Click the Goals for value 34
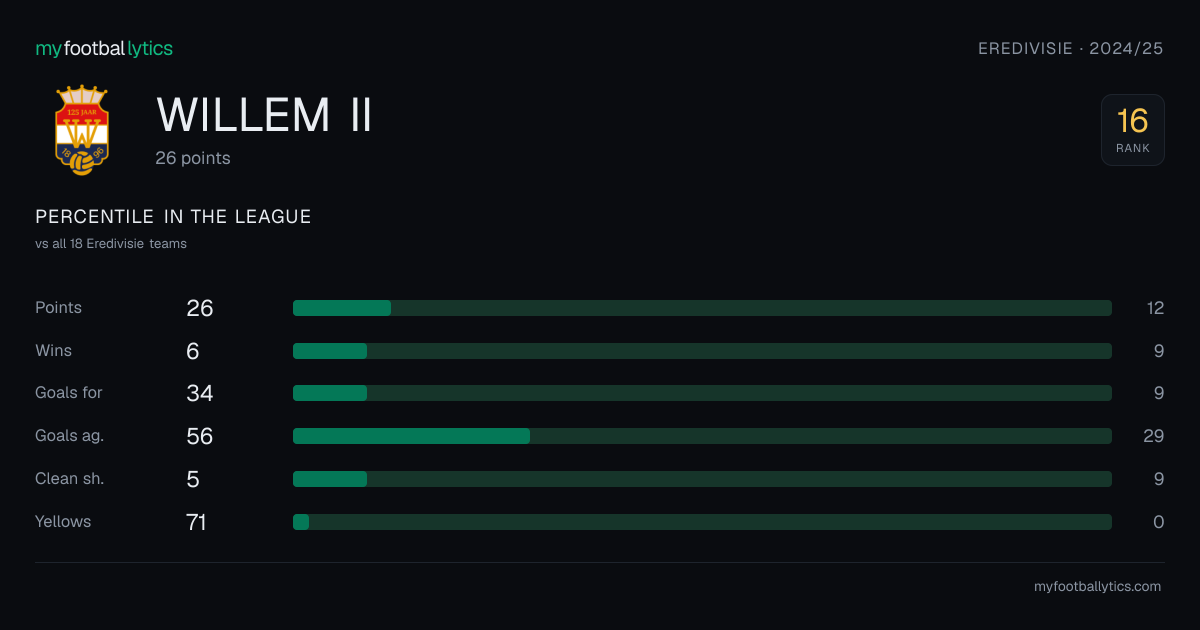 (x=200, y=393)
